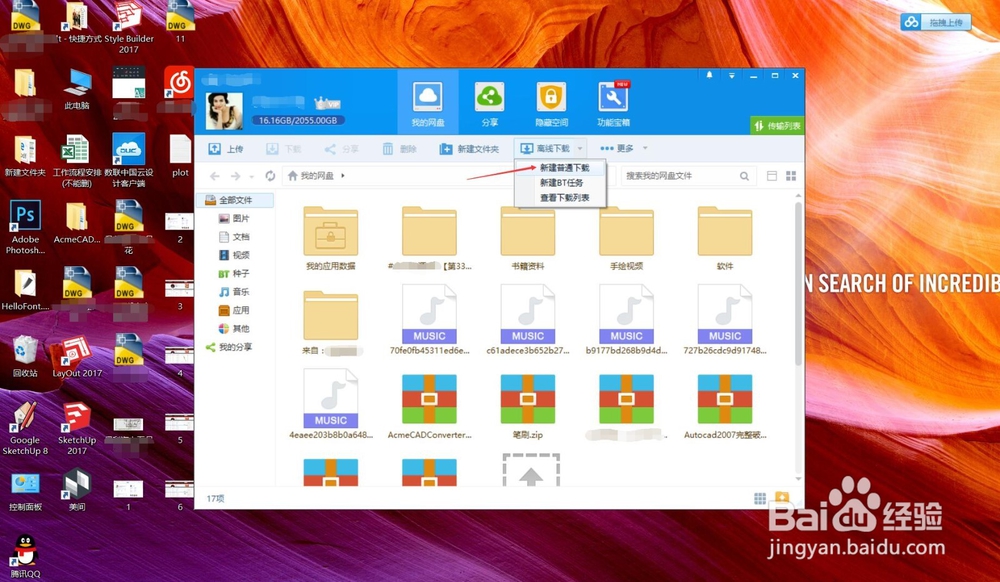1000x582 pixels.
Task: Open 我的分享 in the sidebar
Action: click(x=229, y=347)
